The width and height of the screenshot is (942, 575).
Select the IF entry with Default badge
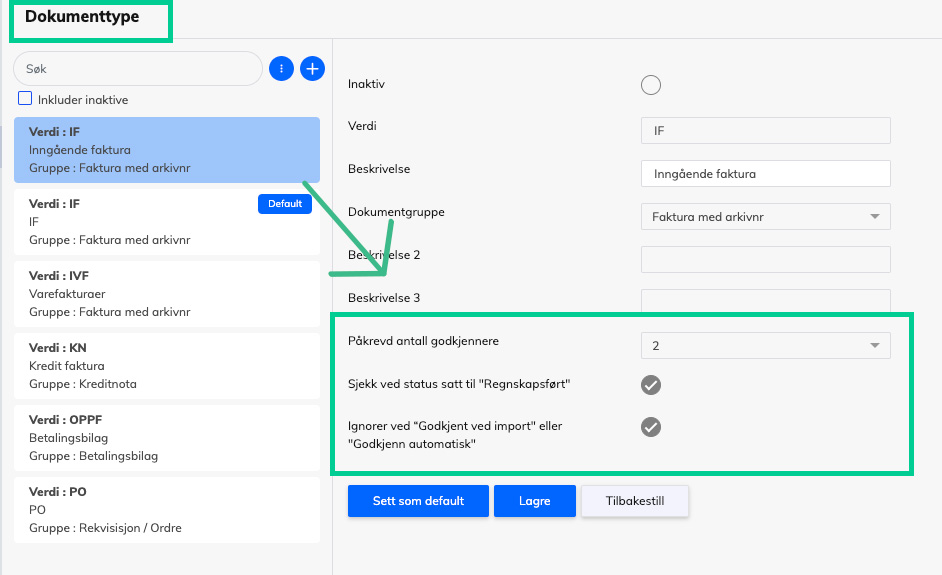click(167, 222)
